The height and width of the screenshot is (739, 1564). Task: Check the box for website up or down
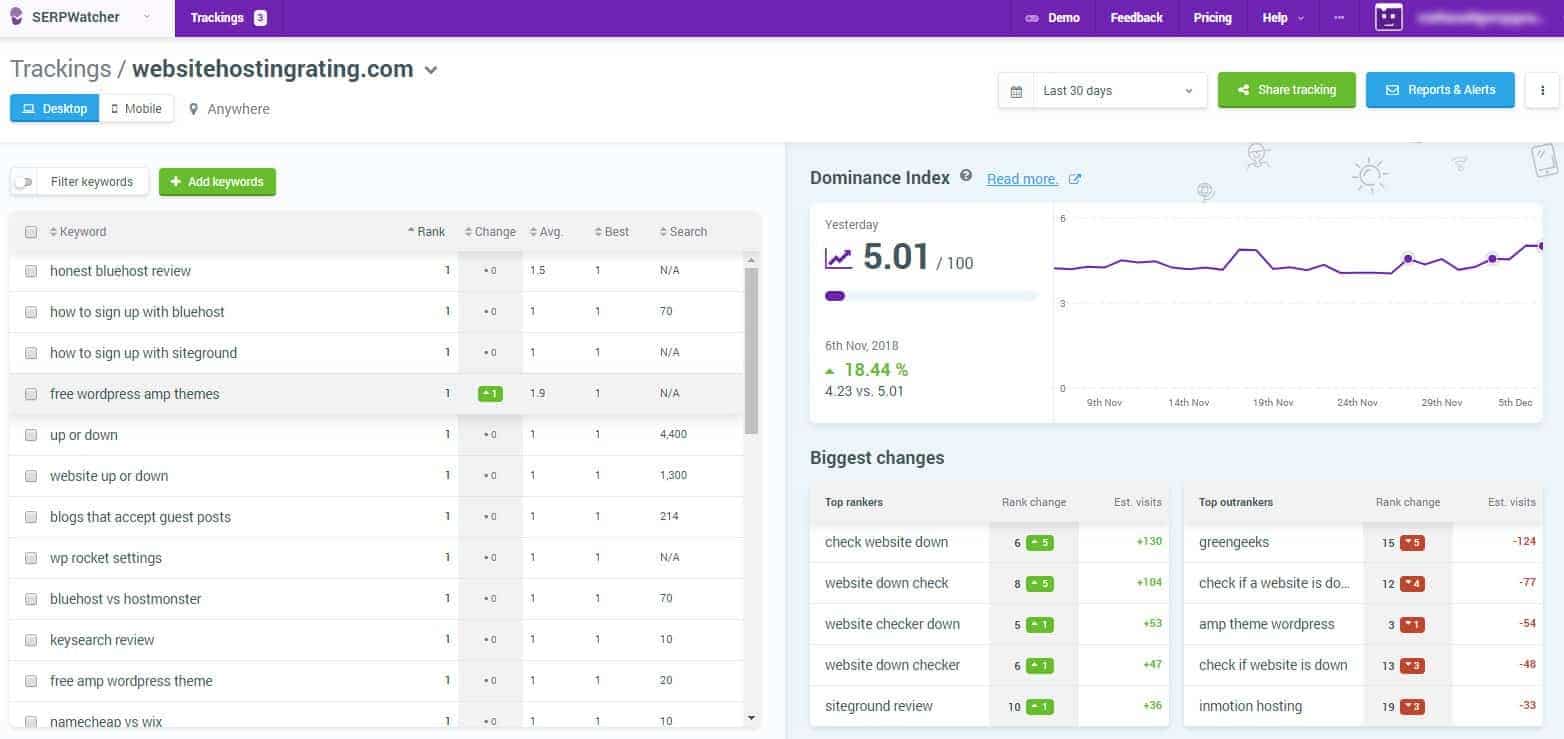point(31,476)
